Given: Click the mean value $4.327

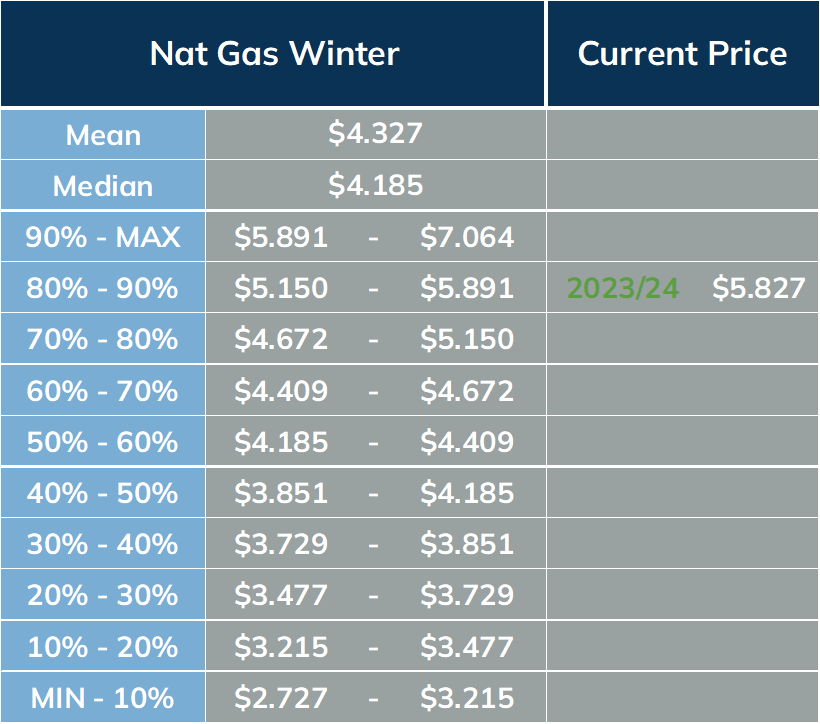Looking at the screenshot, I should (375, 133).
